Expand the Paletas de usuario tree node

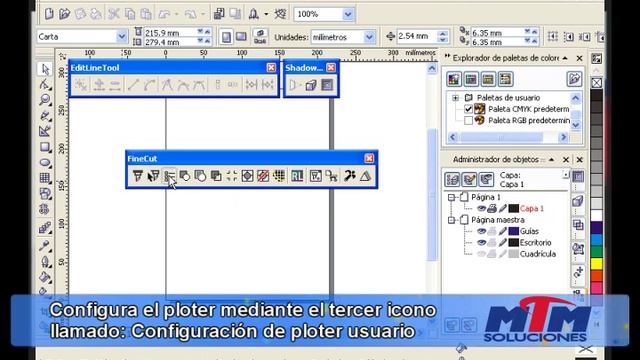456,98
